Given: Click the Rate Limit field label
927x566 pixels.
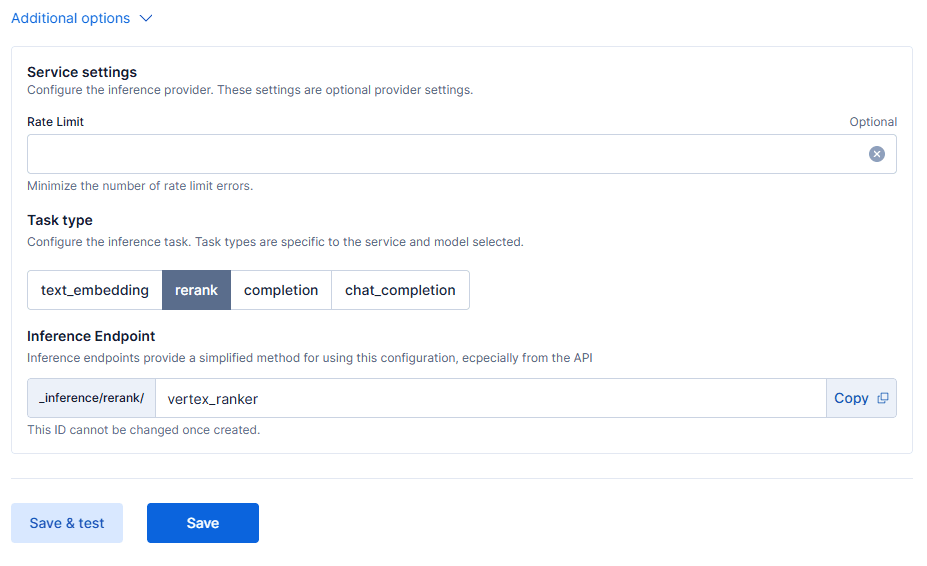Looking at the screenshot, I should point(56,122).
